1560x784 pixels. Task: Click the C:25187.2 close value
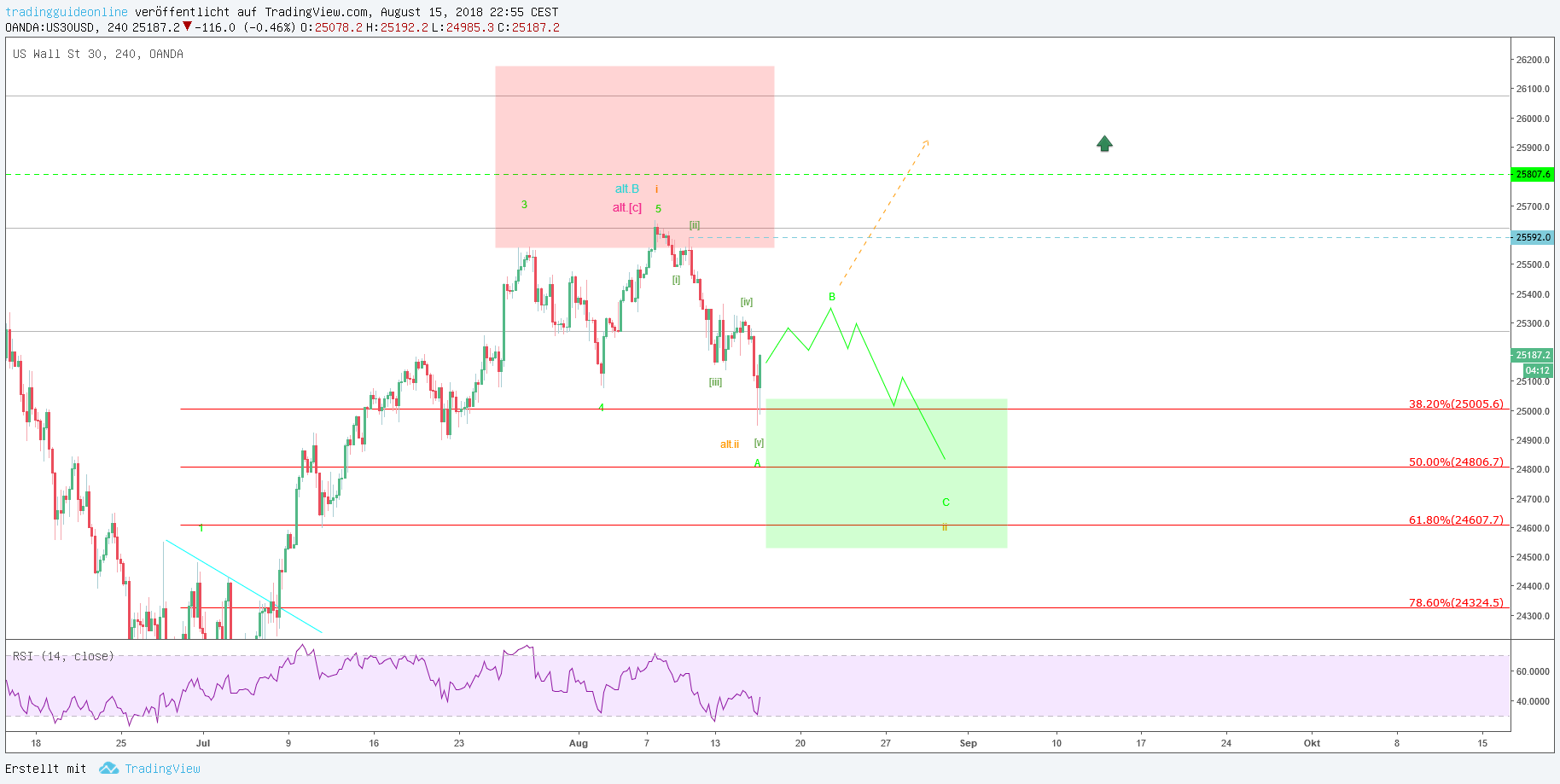tap(528, 27)
